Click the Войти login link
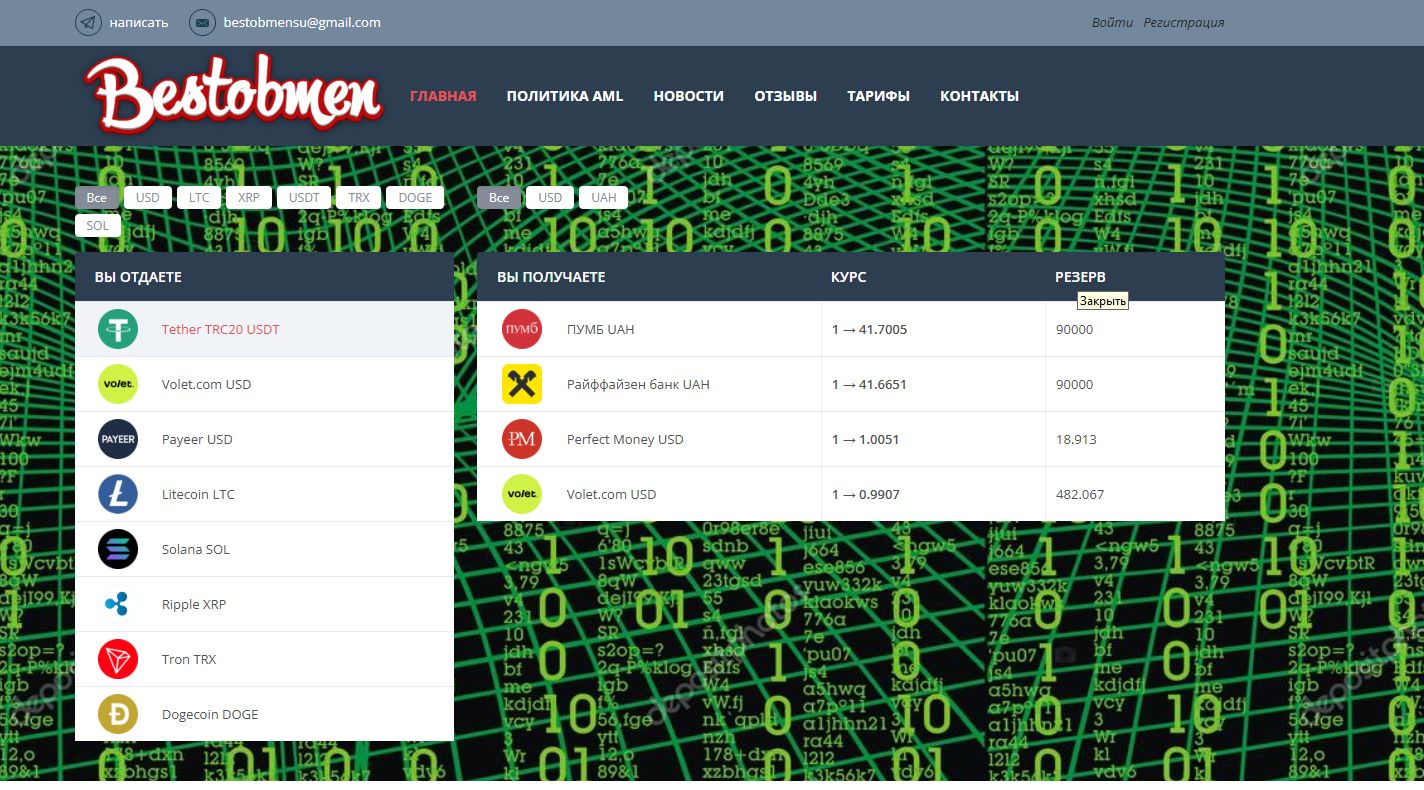This screenshot has width=1424, height=790. (x=1113, y=22)
